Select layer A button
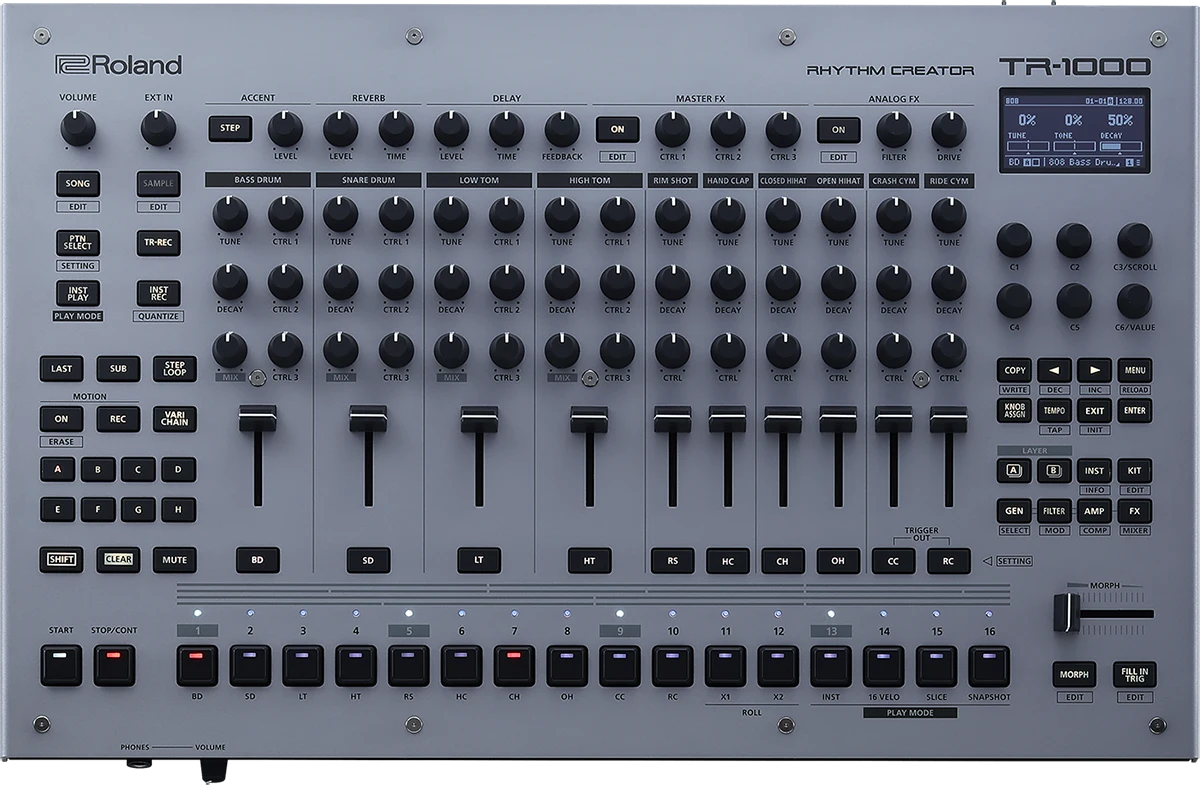1200x785 pixels. pos(1013,470)
